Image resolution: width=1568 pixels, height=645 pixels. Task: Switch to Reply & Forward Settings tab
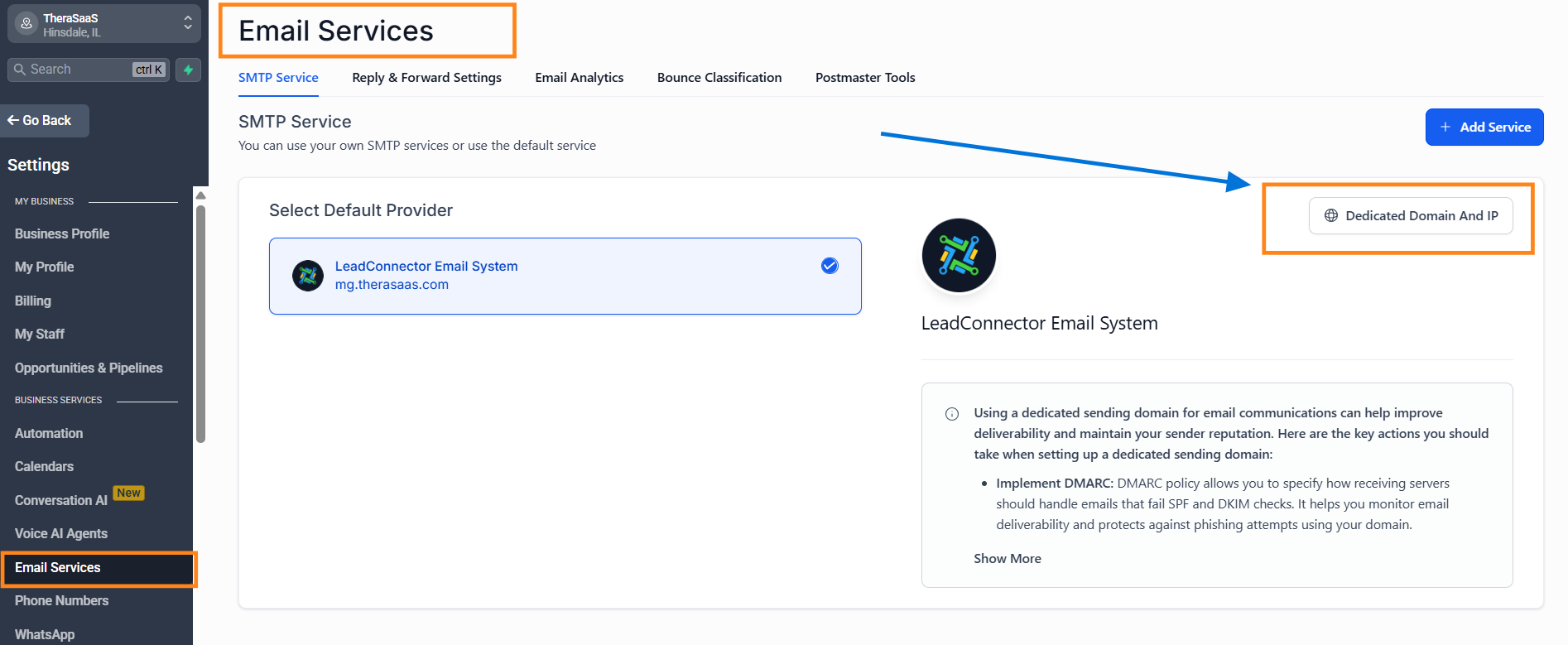tap(426, 78)
